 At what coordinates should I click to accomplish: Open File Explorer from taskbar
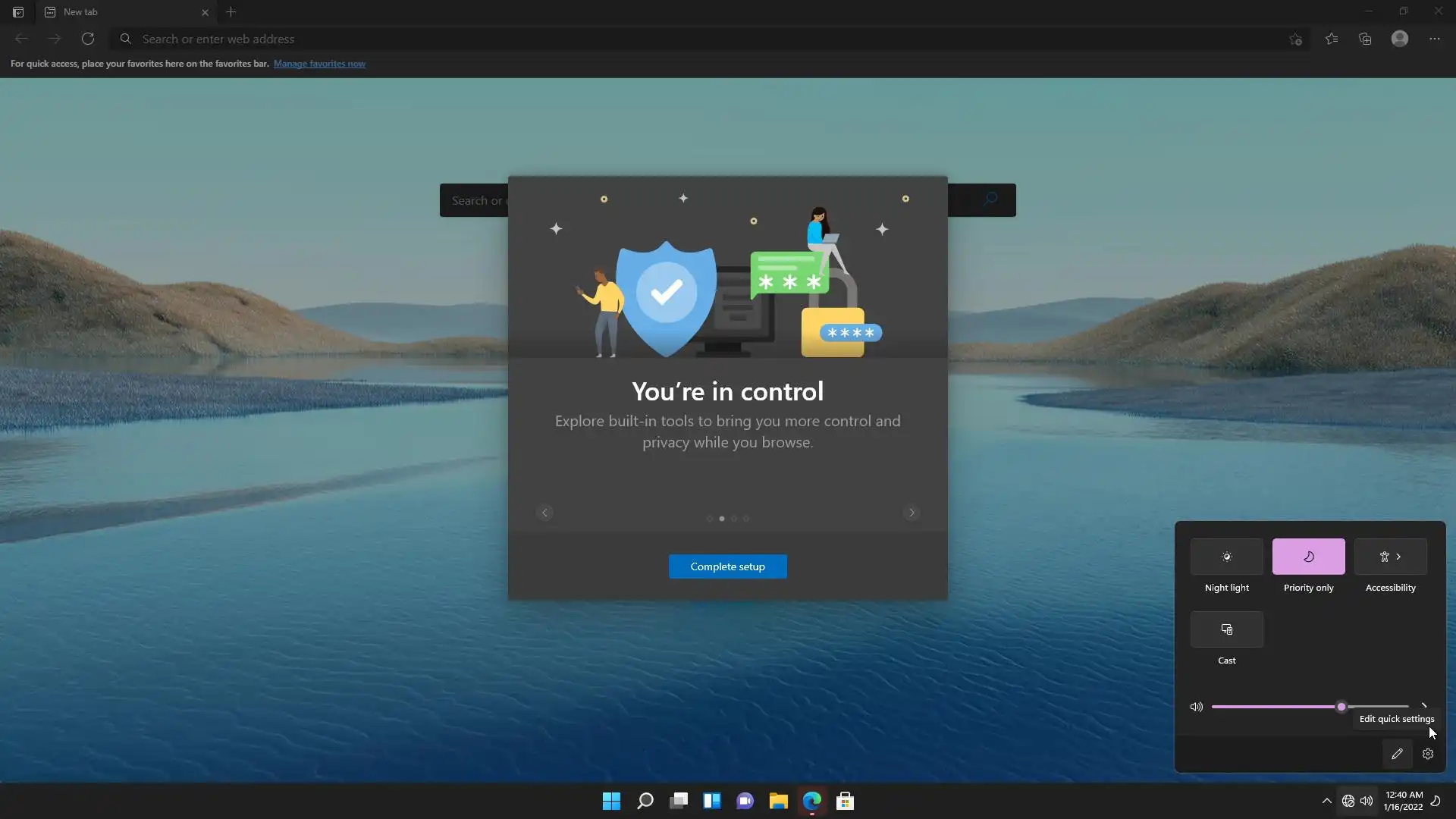tap(778, 801)
